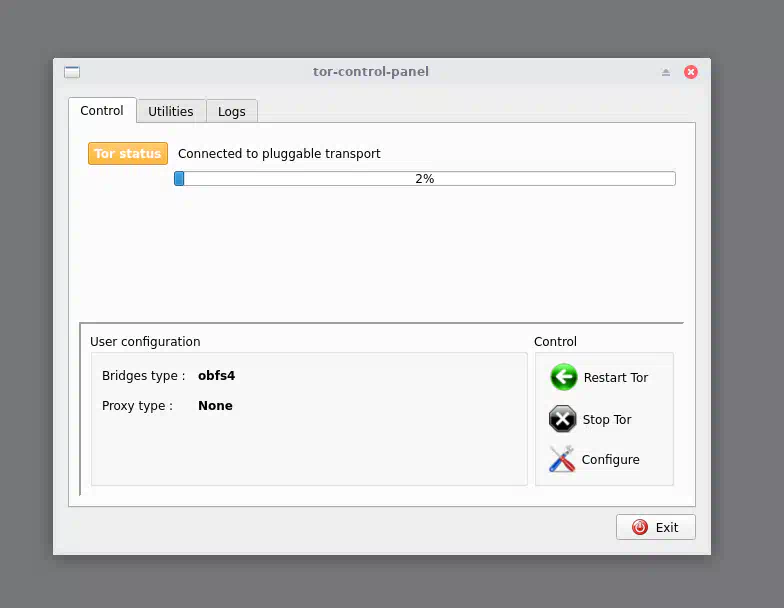784x608 pixels.
Task: Click 'Connected to pluggable transport' status text
Action: [279, 154]
